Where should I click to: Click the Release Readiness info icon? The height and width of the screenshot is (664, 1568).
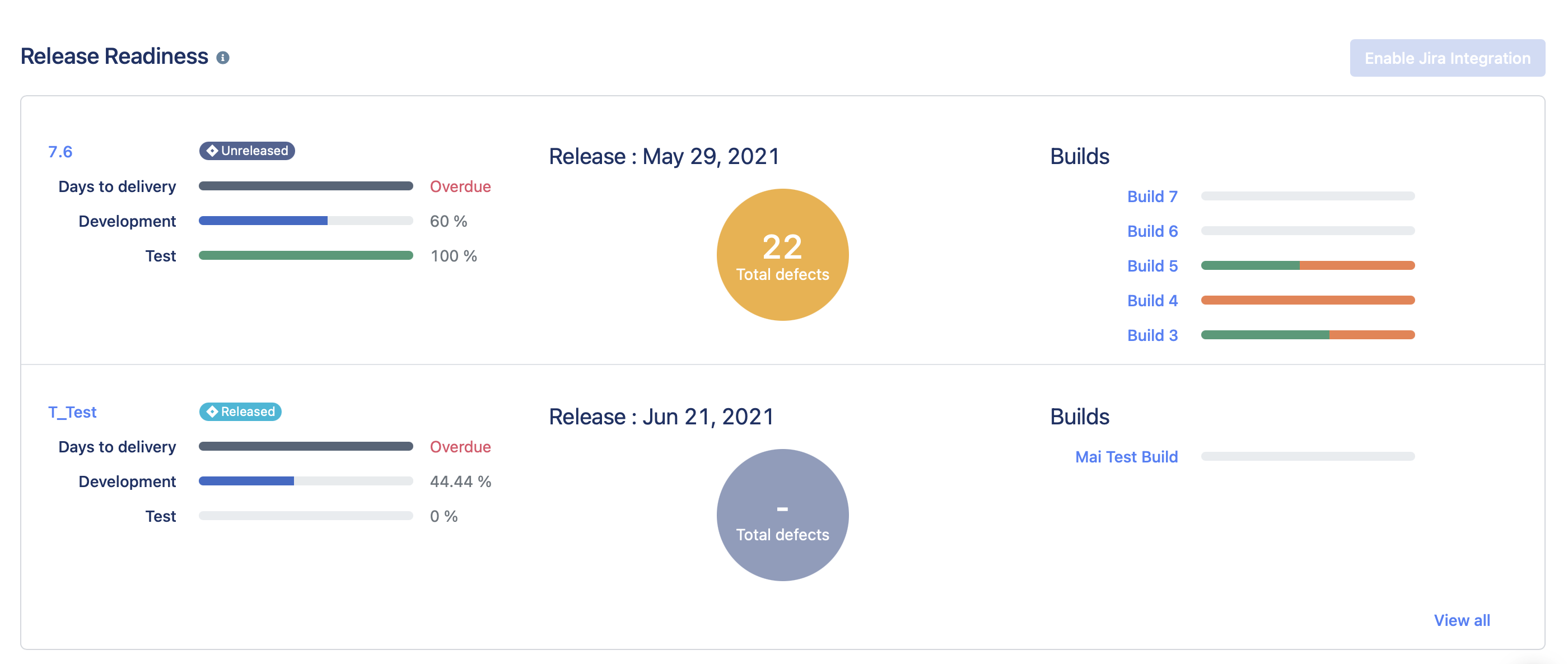click(225, 58)
